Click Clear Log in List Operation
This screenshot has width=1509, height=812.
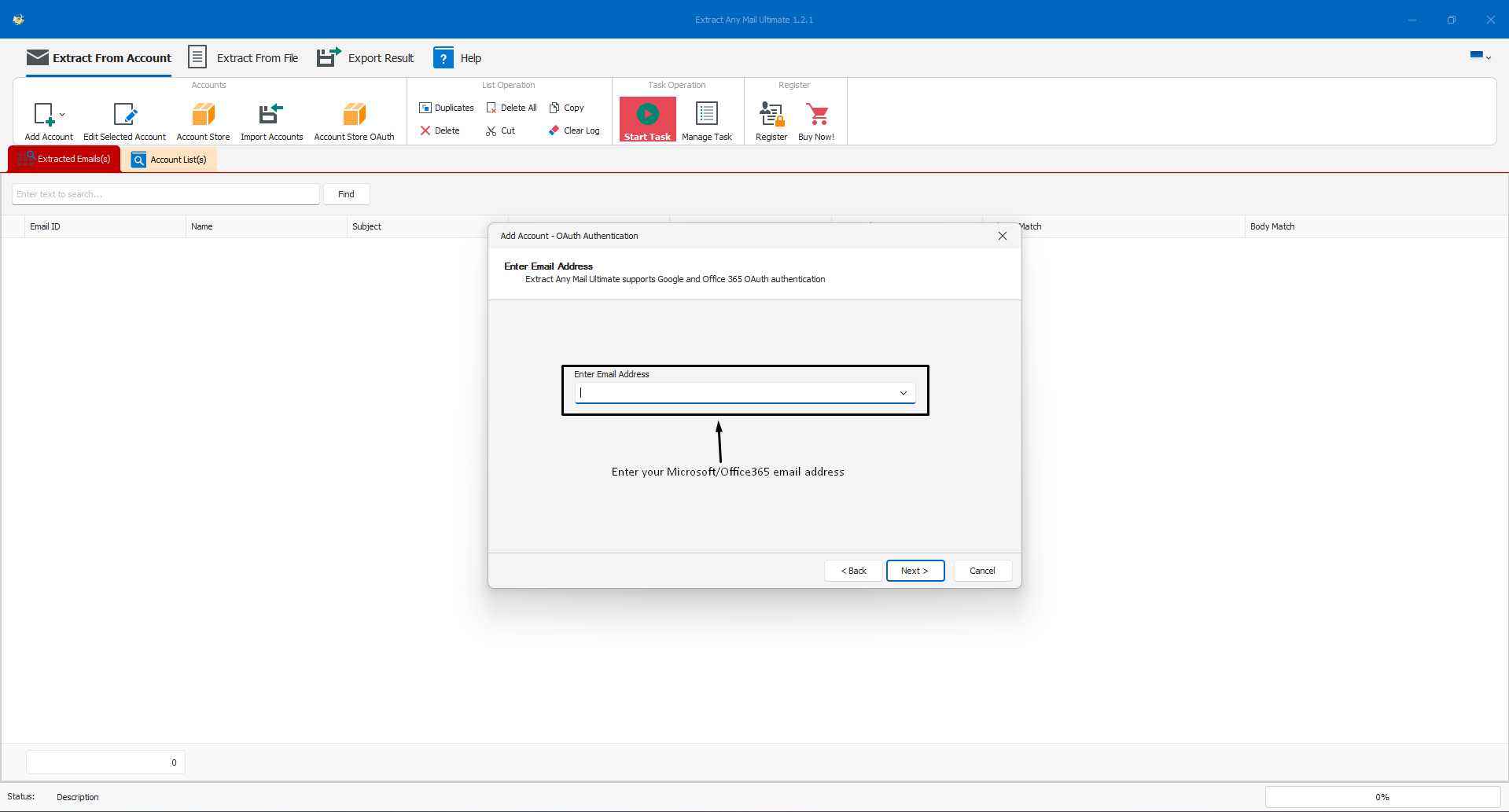point(574,130)
